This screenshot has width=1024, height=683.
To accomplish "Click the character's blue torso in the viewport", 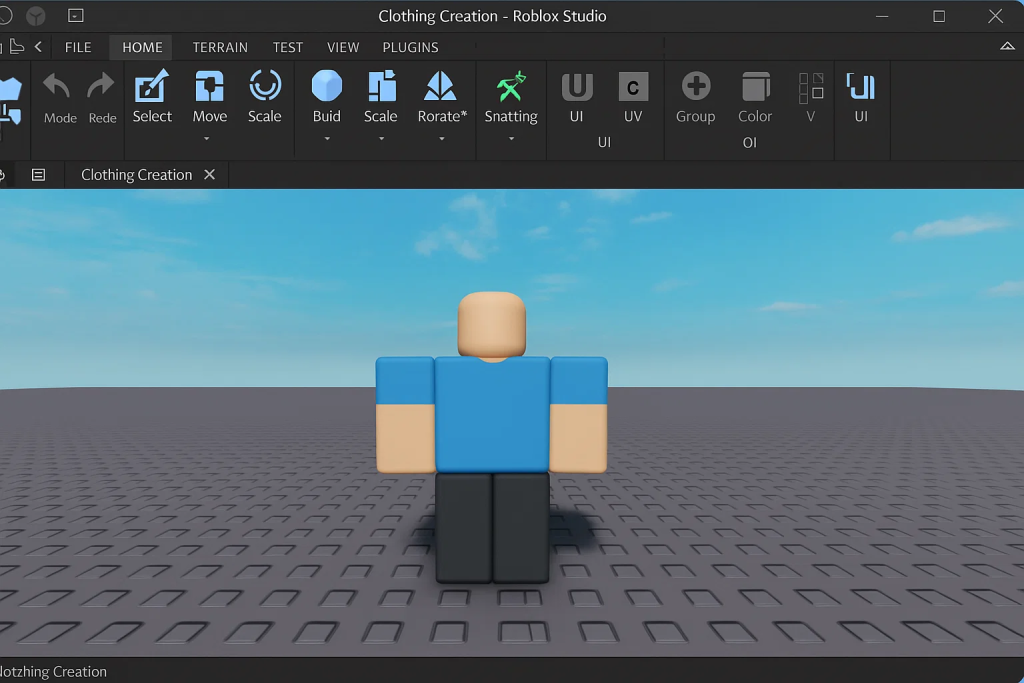I will tap(492, 415).
